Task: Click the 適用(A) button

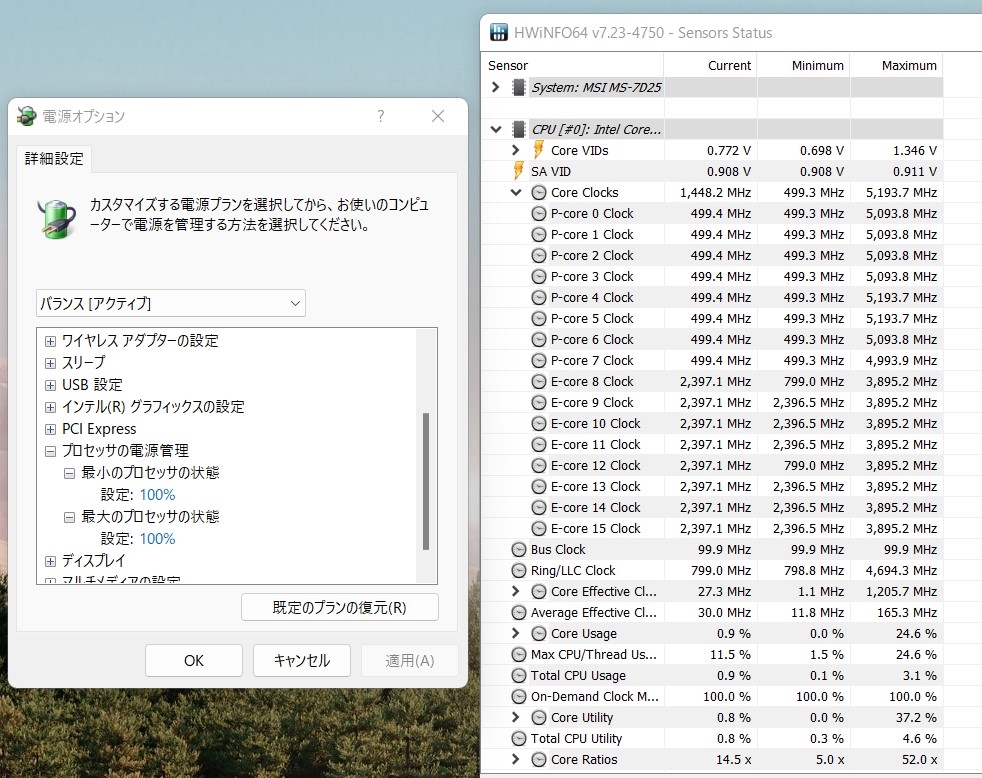Action: [x=410, y=660]
